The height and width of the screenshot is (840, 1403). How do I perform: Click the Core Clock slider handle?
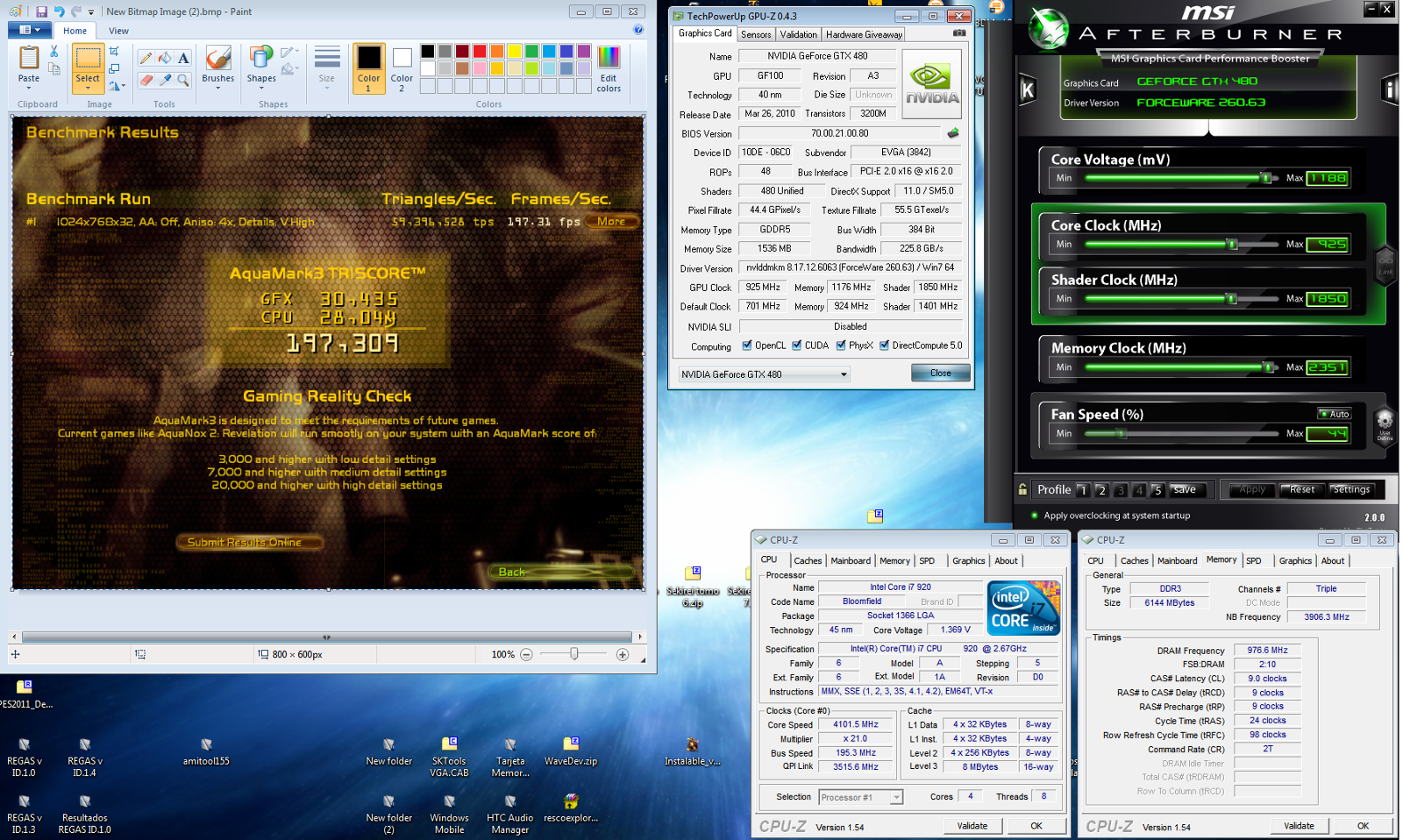click(x=1232, y=244)
